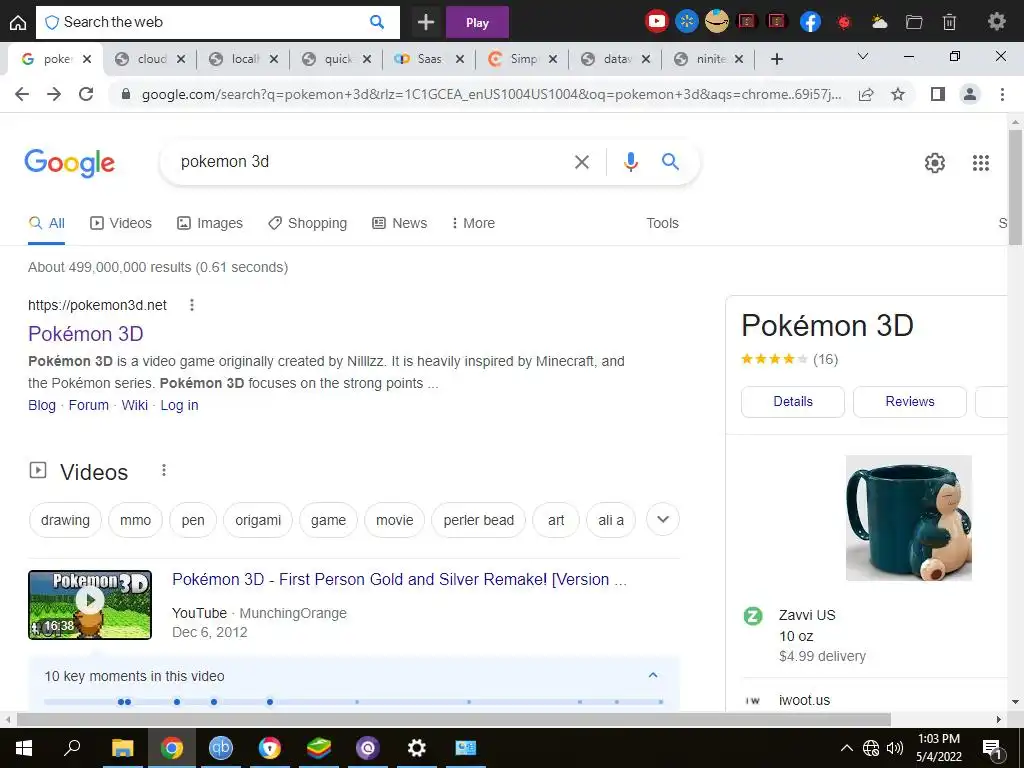Click the Snorlax mug product image
Viewport: 1024px width, 768px height.
pyautogui.click(x=908, y=518)
